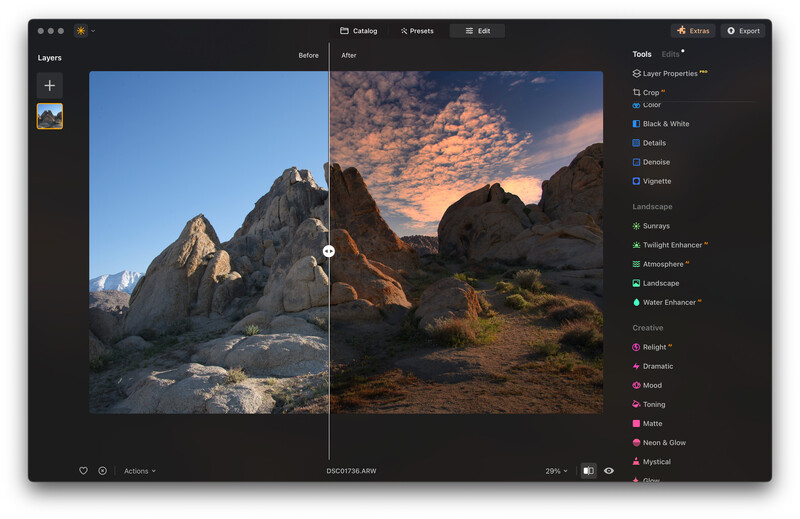Image resolution: width=800 pixels, height=519 pixels.
Task: Click the Creative section heading
Action: pyautogui.click(x=648, y=328)
